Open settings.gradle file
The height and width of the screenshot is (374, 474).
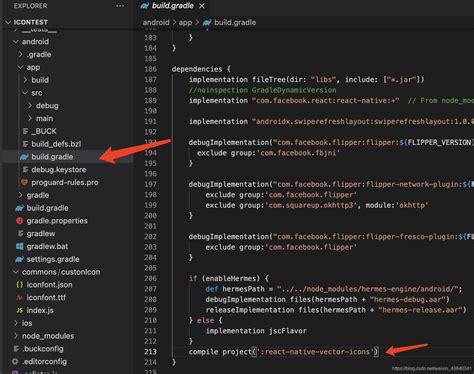(53, 259)
